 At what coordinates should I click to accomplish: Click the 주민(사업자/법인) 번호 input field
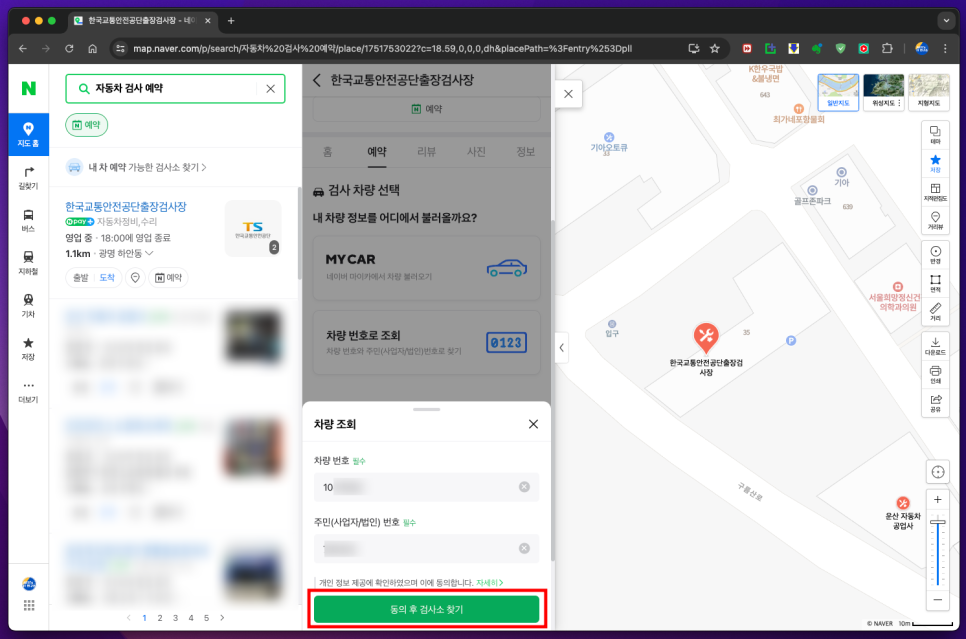(x=426, y=548)
